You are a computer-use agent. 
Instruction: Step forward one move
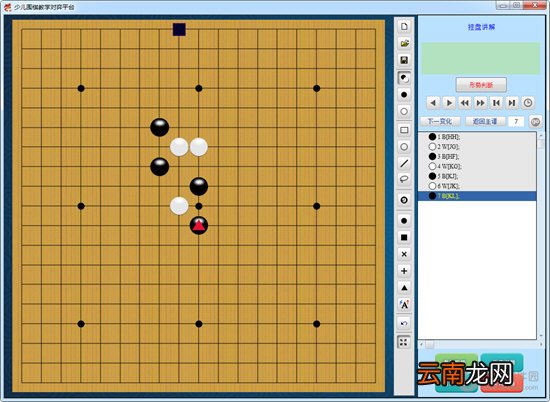(x=449, y=103)
